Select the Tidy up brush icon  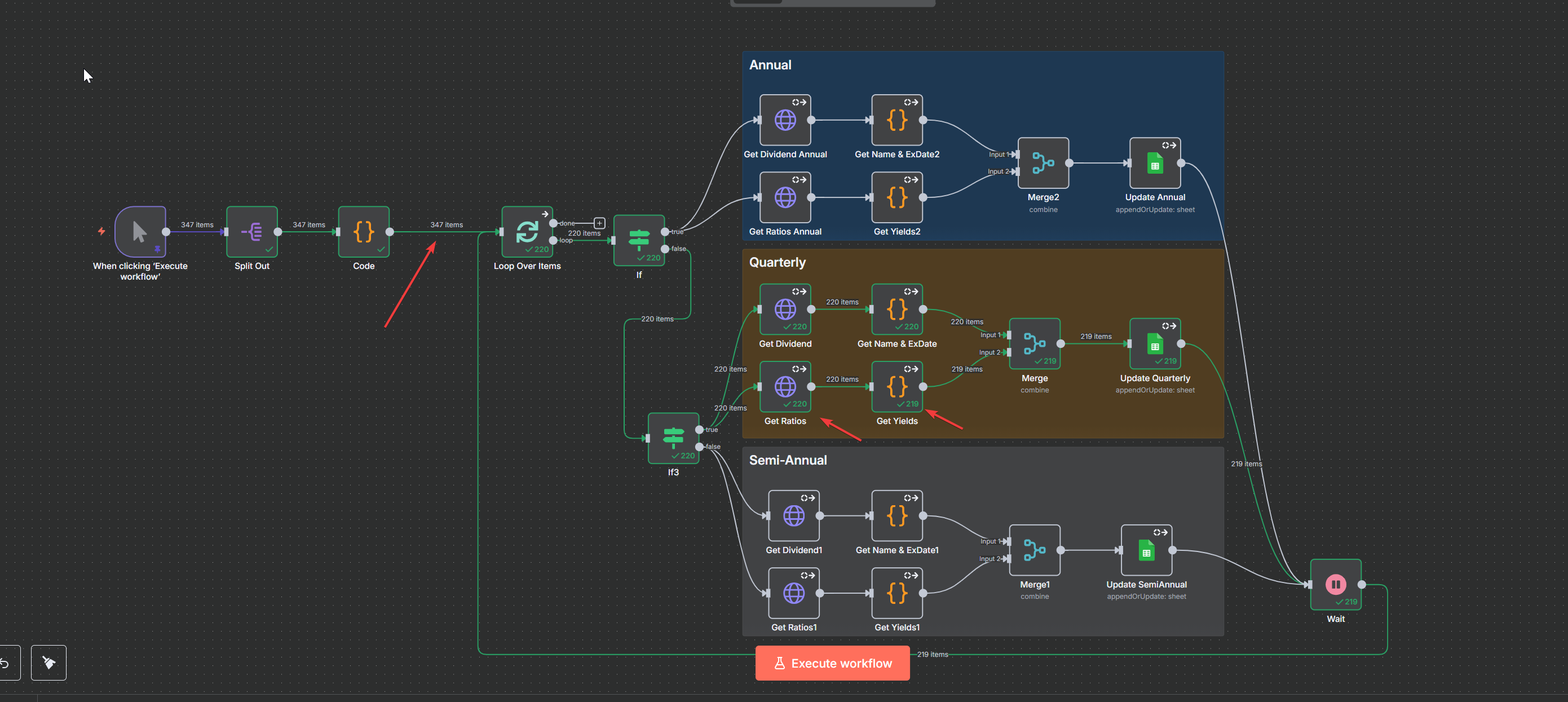48,663
